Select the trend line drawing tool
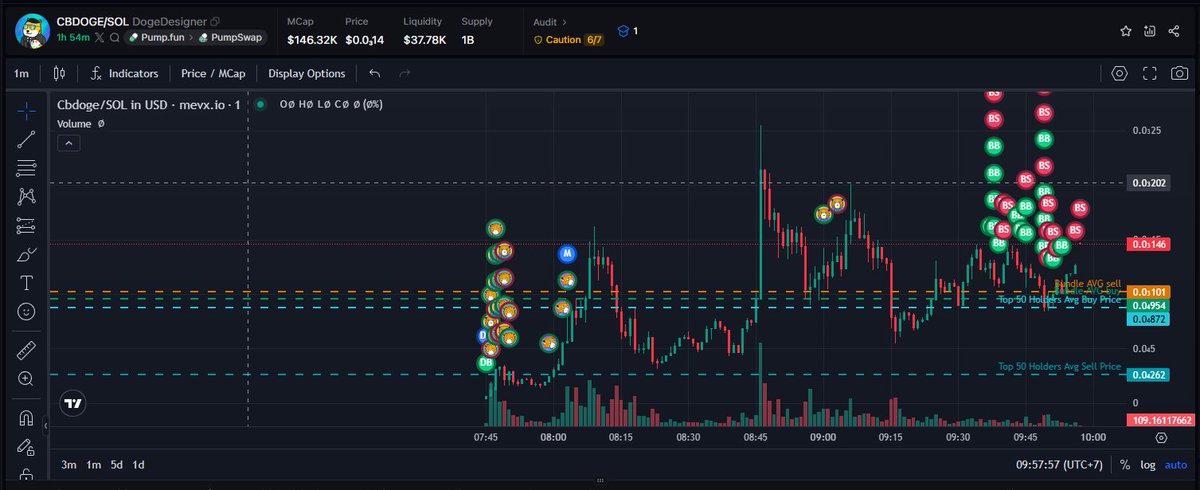1200x490 pixels. (27, 139)
